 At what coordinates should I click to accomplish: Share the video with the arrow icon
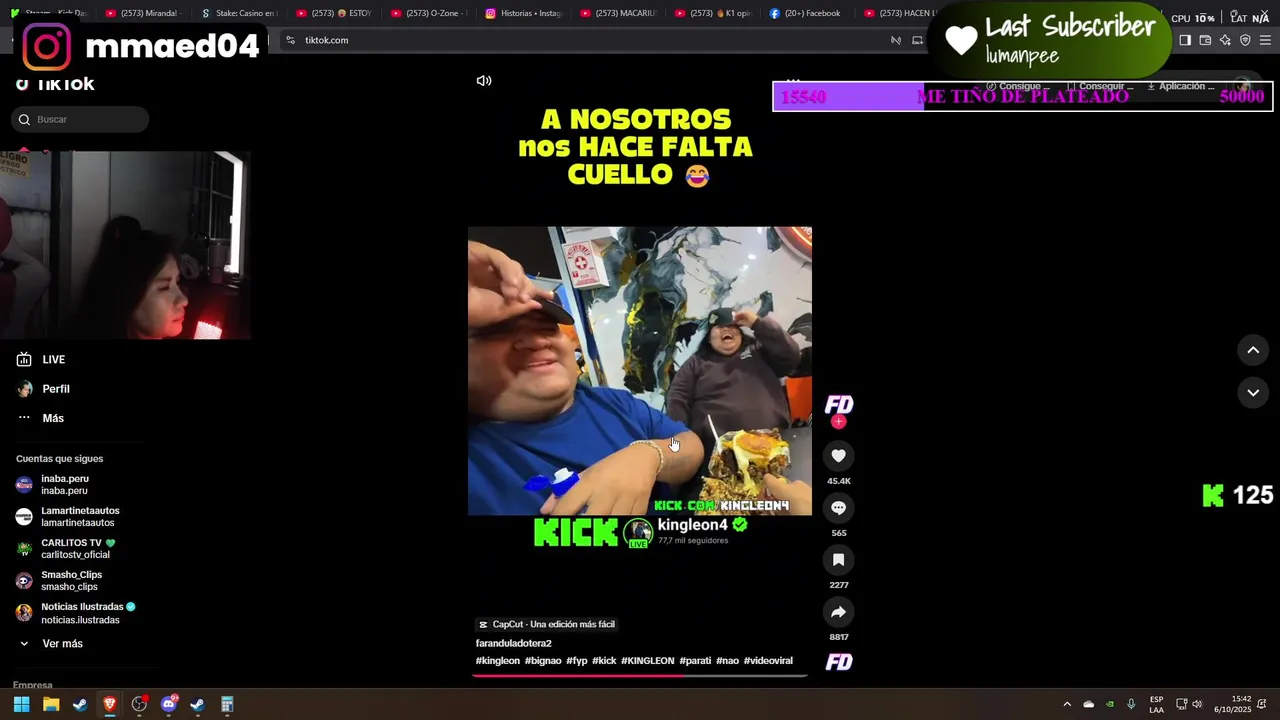(x=838, y=612)
